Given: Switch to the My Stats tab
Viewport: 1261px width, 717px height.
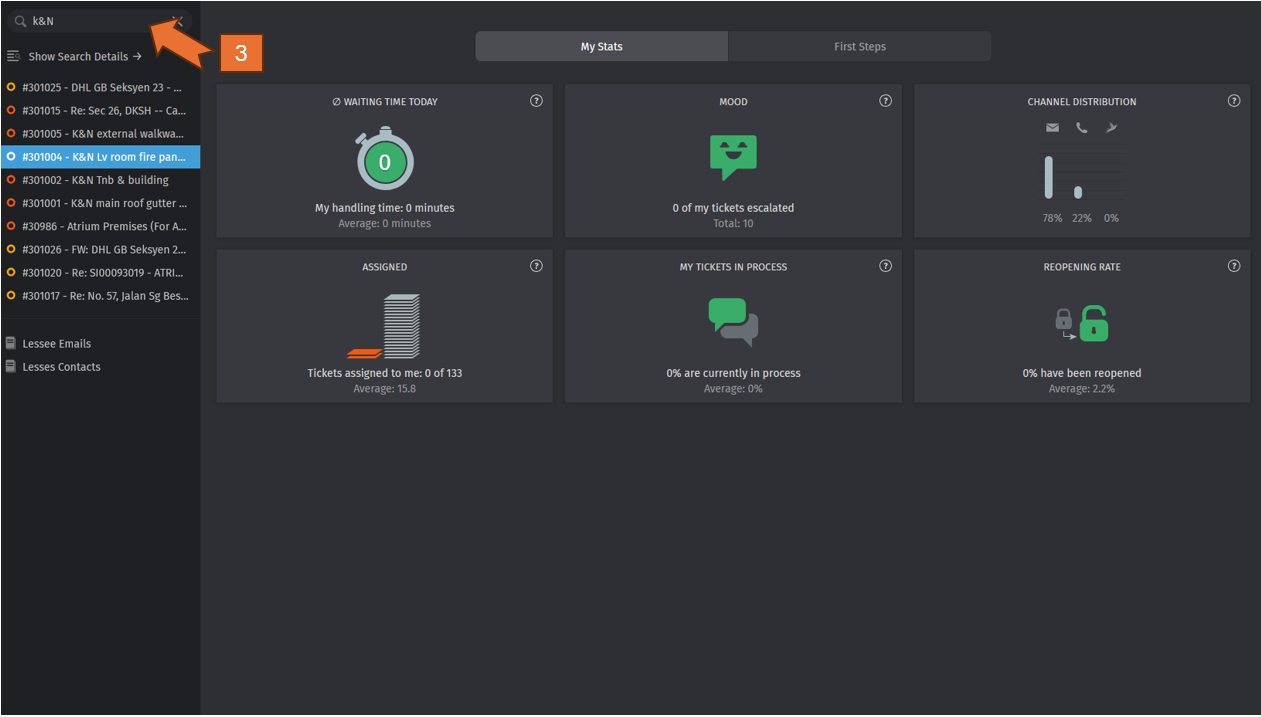Looking at the screenshot, I should click(x=601, y=47).
